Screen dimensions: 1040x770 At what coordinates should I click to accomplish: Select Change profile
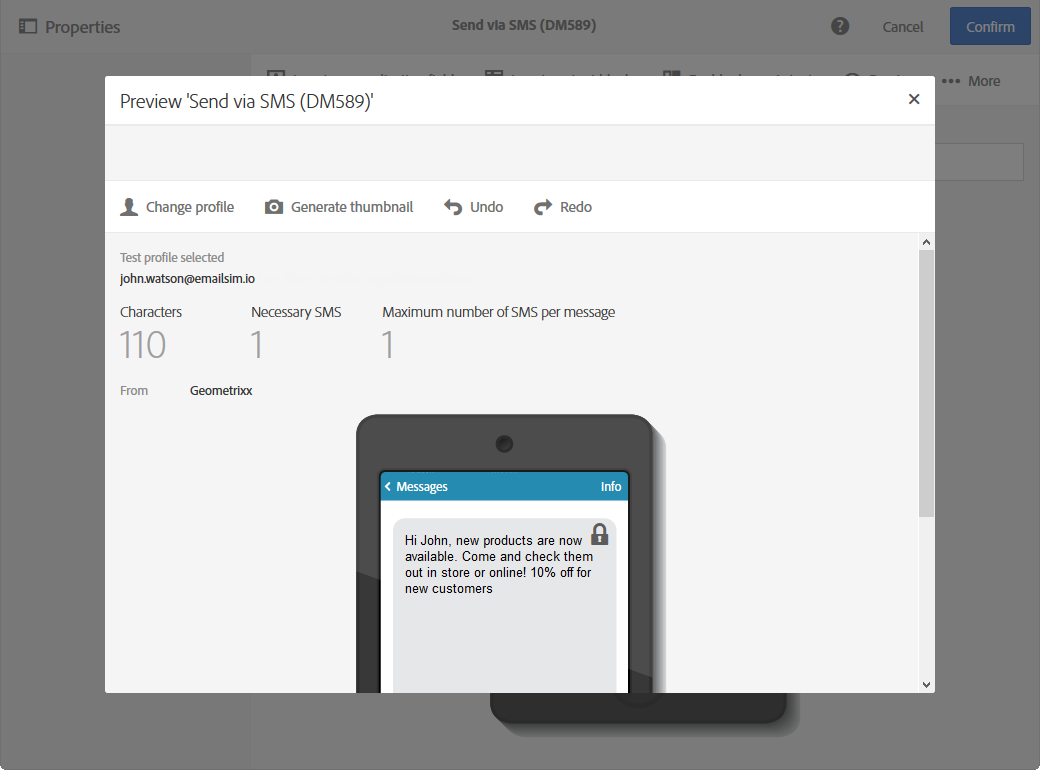[x=190, y=207]
